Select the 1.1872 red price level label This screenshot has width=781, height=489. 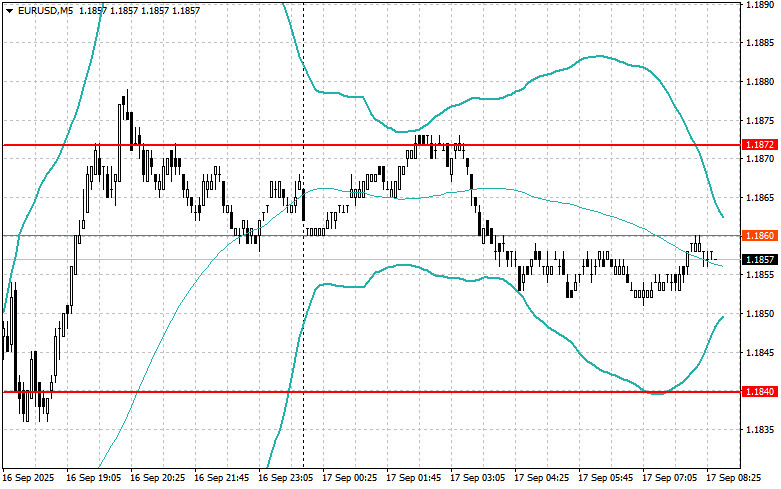[x=759, y=144]
